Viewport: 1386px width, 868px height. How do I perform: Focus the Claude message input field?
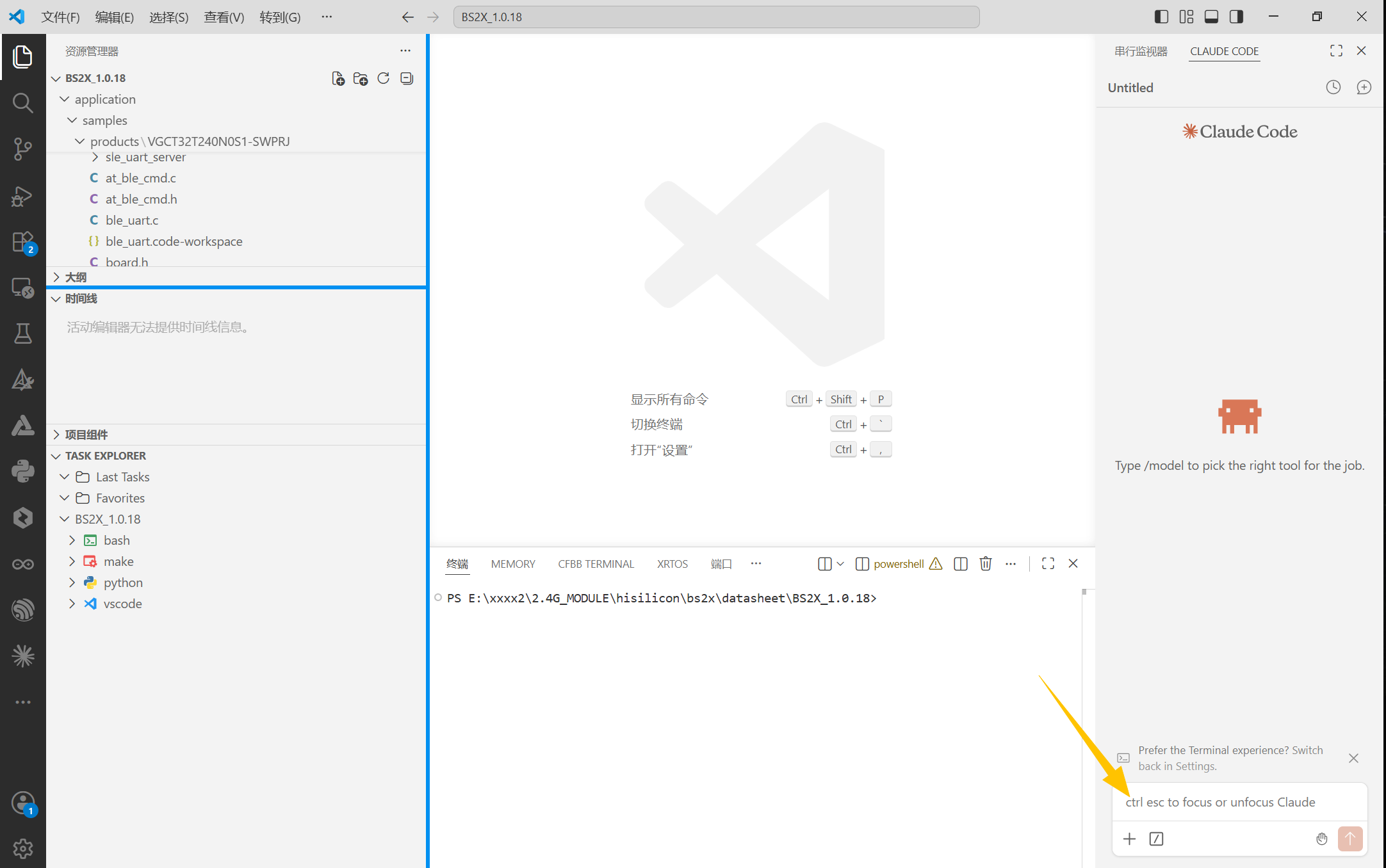[1240, 802]
